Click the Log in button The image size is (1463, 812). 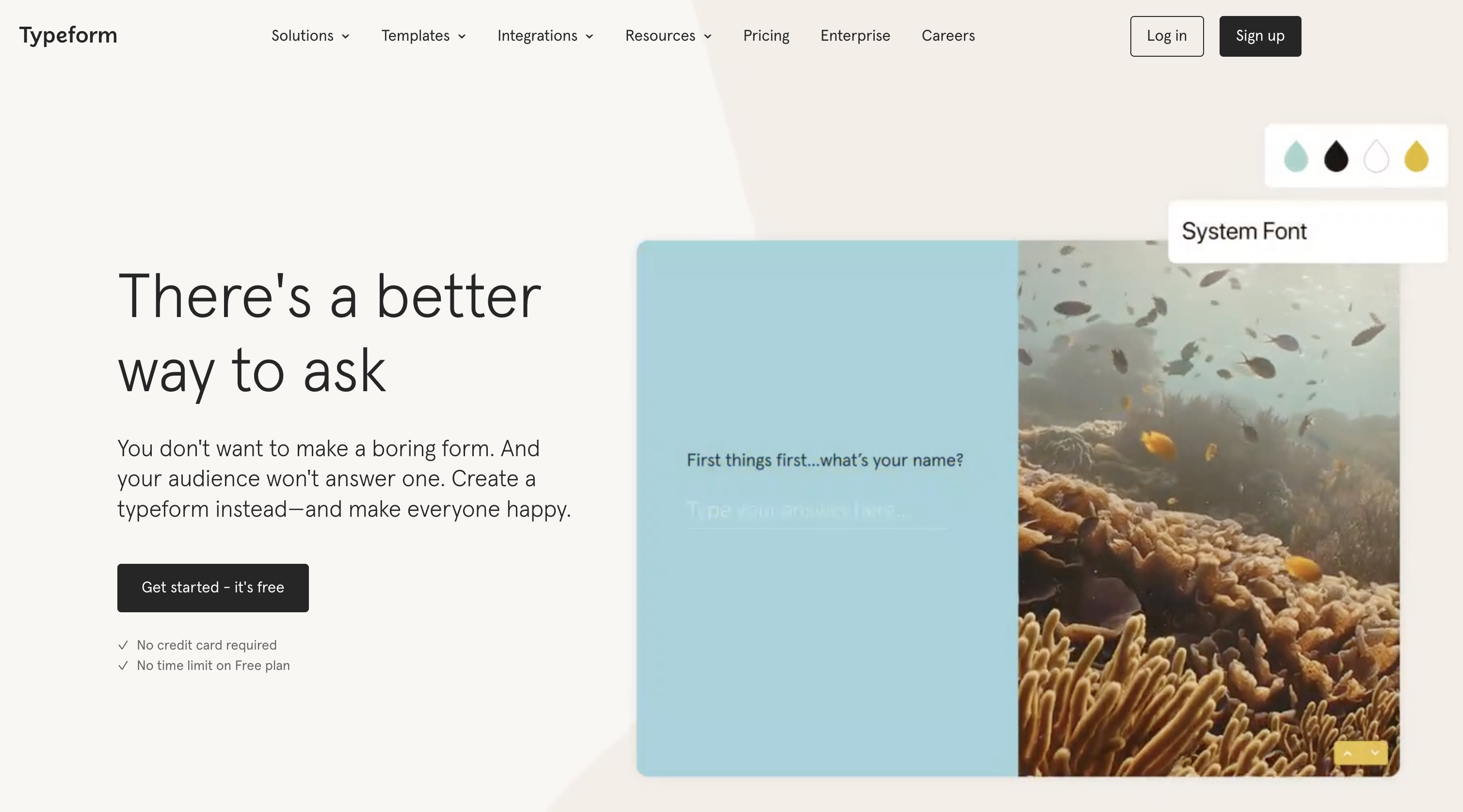1167,36
